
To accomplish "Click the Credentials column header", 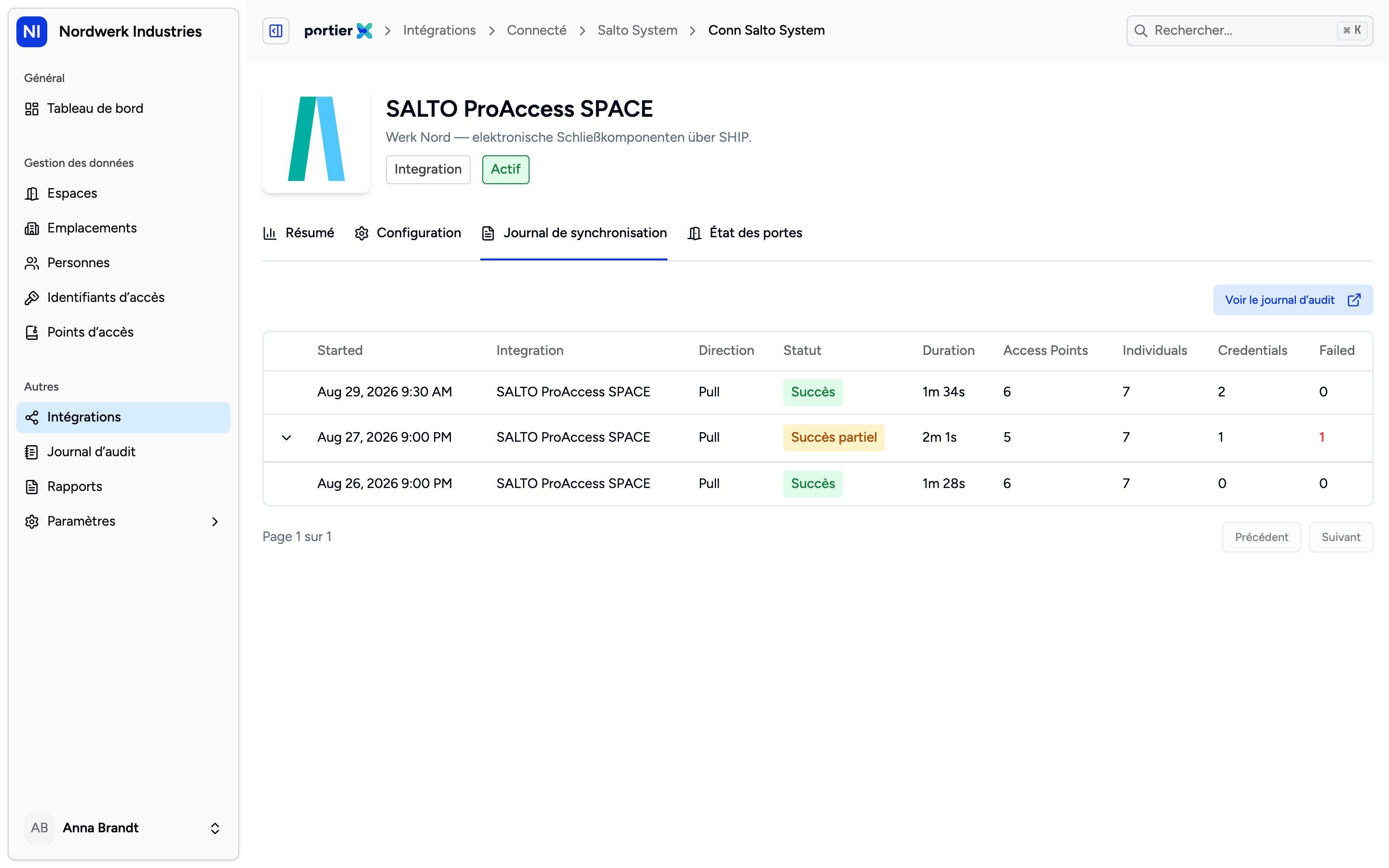I will [1253, 350].
